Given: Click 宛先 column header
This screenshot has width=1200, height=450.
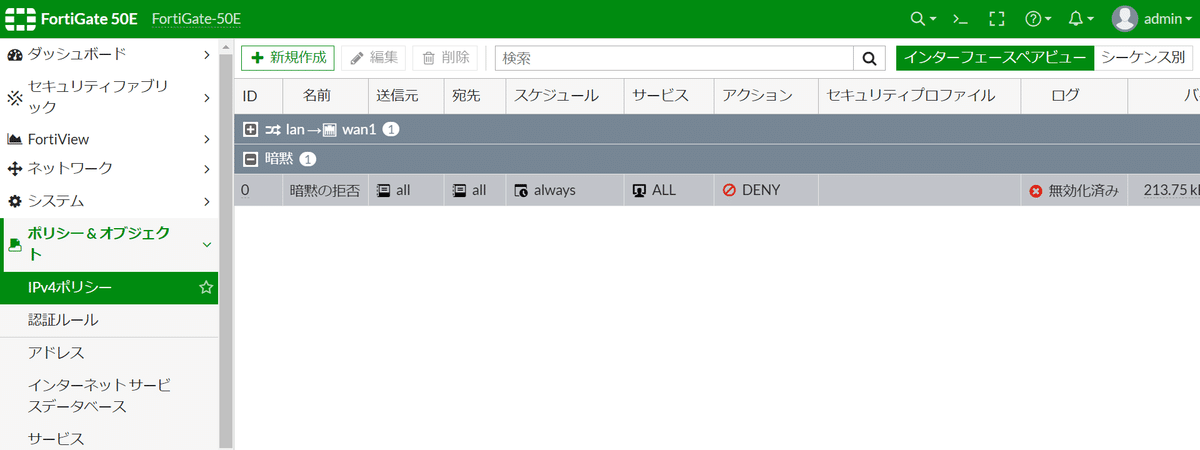Looking at the screenshot, I should click(474, 95).
